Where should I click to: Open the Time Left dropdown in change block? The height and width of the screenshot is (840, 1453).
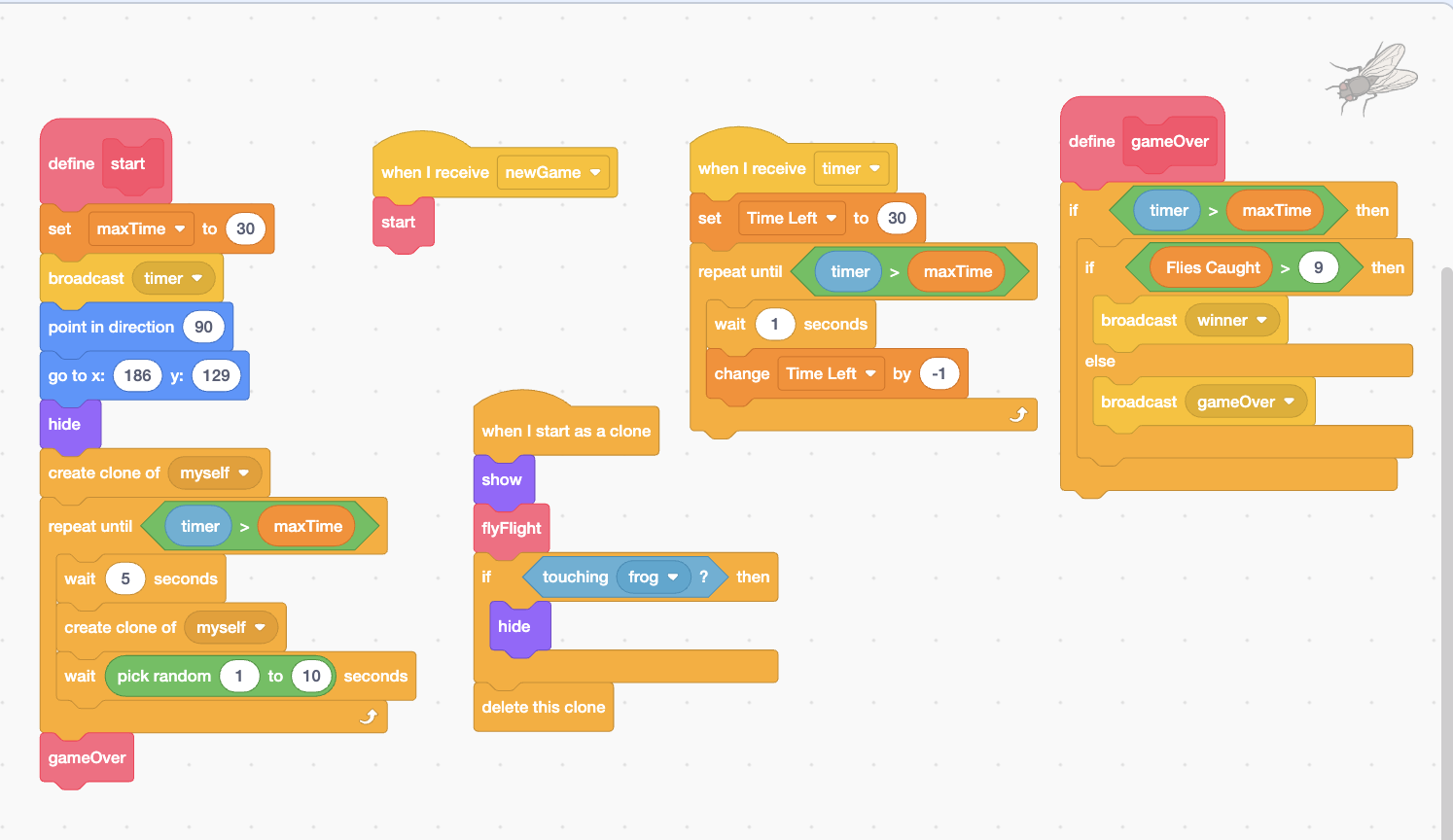click(831, 373)
